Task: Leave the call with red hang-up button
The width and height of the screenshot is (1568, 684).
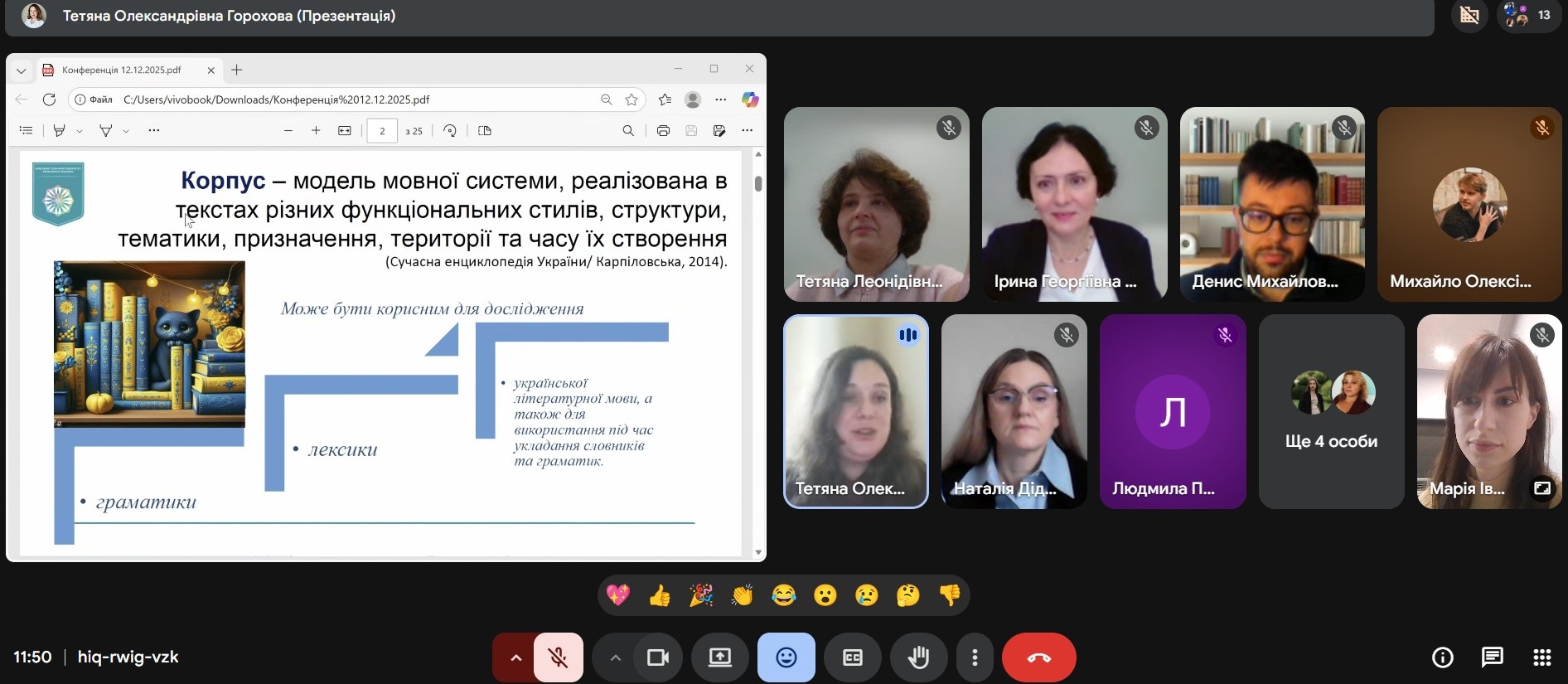Action: click(1038, 657)
